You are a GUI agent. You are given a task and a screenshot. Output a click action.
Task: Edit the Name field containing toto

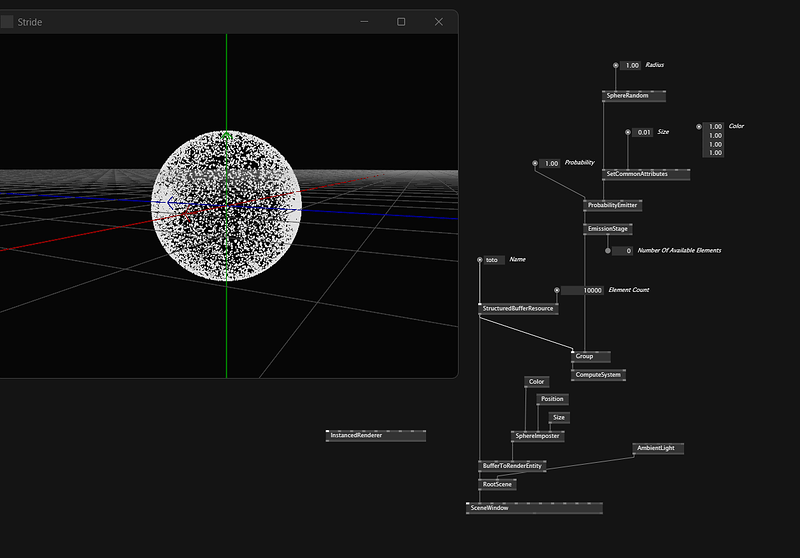click(494, 260)
